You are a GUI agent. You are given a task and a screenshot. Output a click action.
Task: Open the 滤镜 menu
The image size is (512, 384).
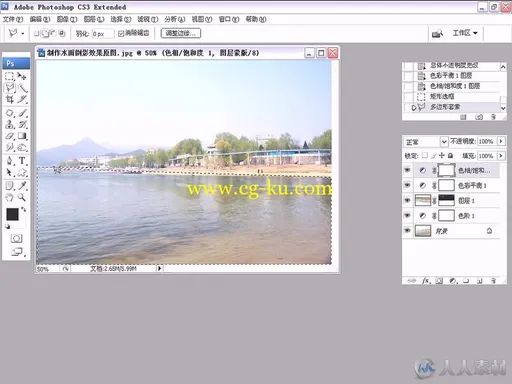pos(148,19)
